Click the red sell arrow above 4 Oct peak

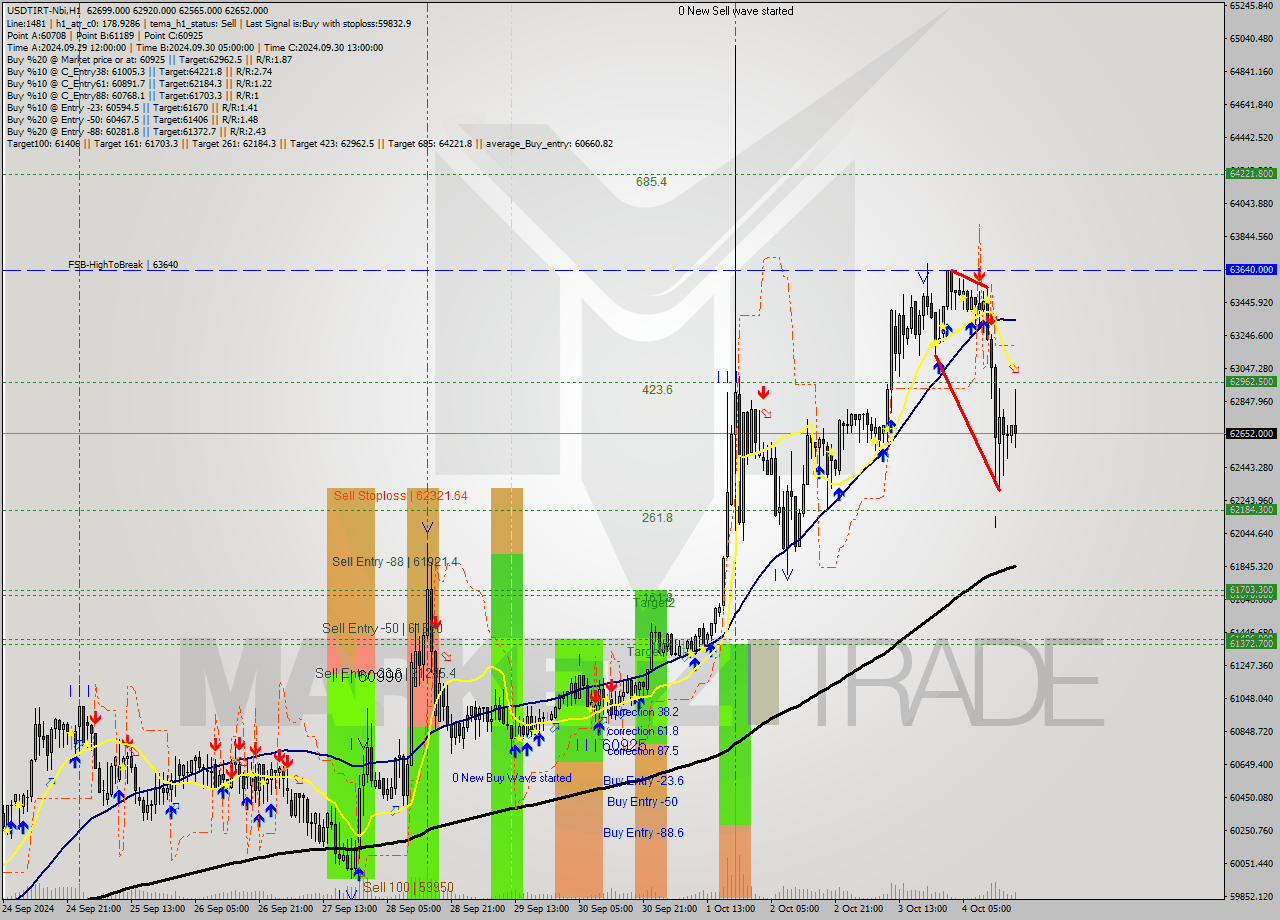(x=979, y=273)
